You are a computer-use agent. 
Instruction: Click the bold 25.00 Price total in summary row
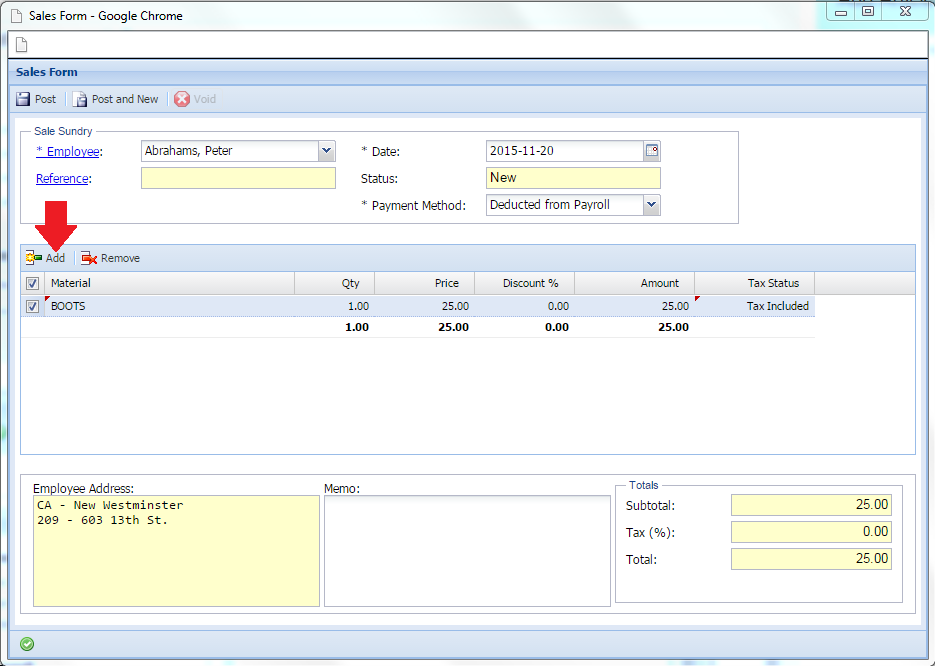click(x=453, y=327)
